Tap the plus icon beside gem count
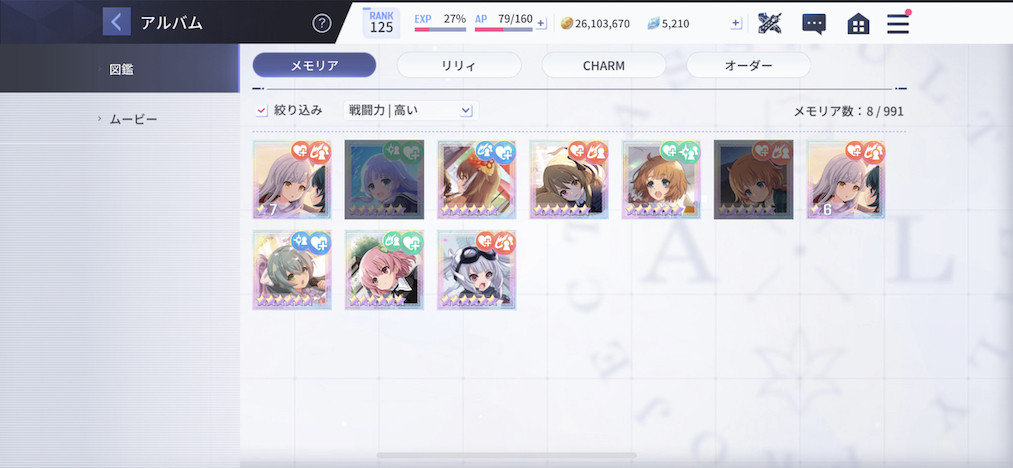This screenshot has width=1013, height=468. (736, 23)
